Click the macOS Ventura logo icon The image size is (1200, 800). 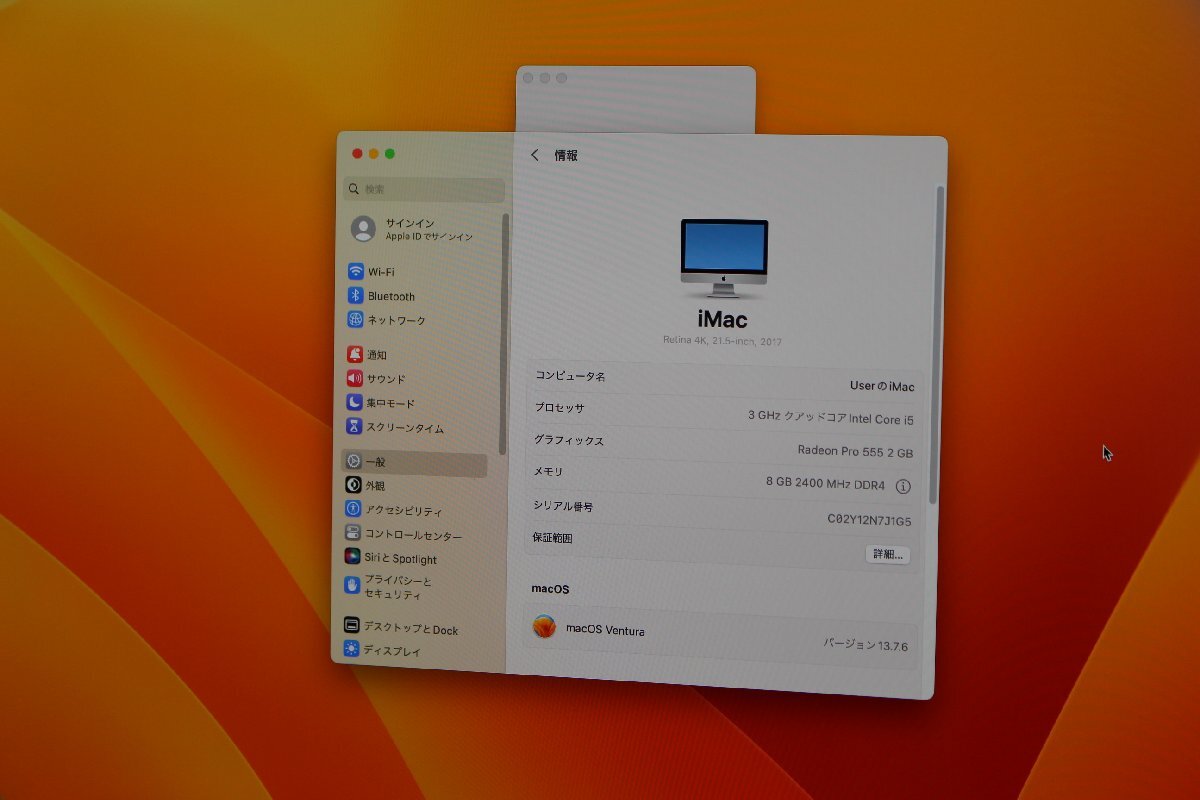544,627
